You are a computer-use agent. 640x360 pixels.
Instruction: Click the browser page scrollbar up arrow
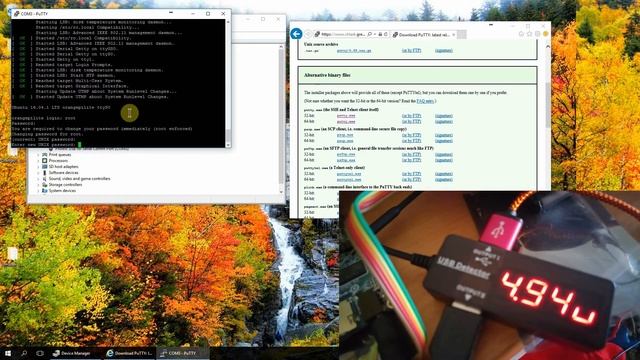click(547, 47)
